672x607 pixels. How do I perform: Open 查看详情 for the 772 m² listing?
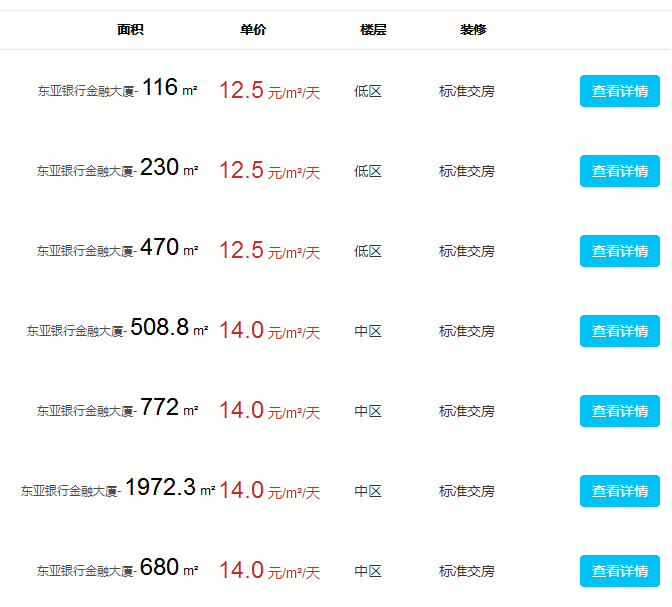tap(619, 411)
